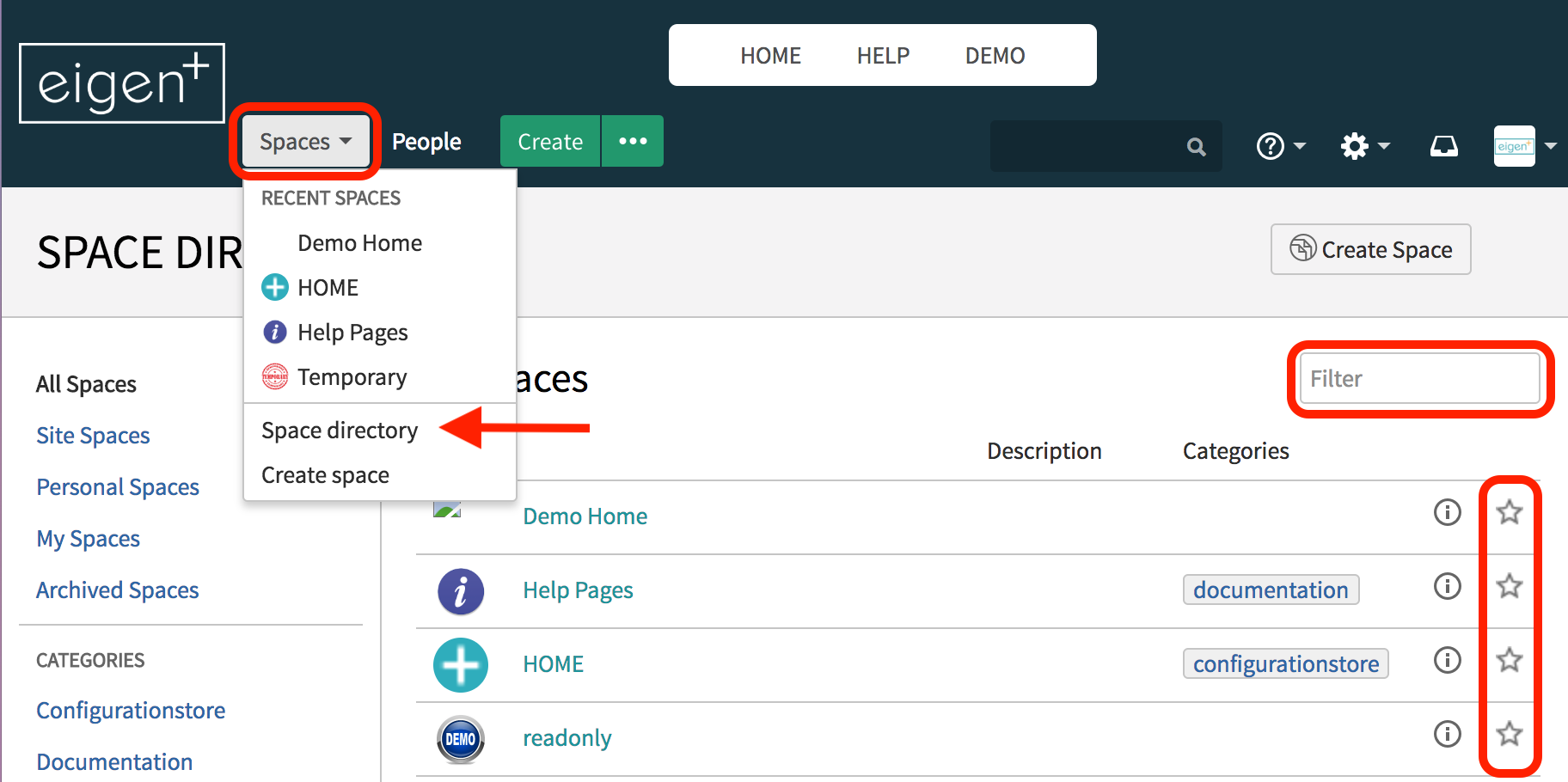The image size is (1568, 782).
Task: Open the settings gear dropdown
Action: click(1365, 146)
